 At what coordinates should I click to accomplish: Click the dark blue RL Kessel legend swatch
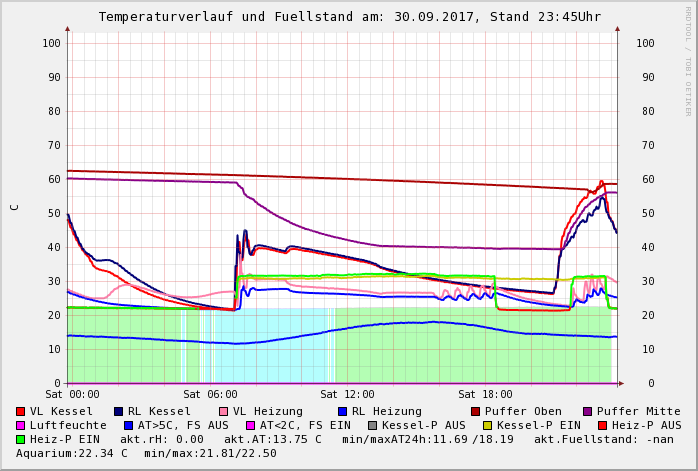(x=119, y=411)
